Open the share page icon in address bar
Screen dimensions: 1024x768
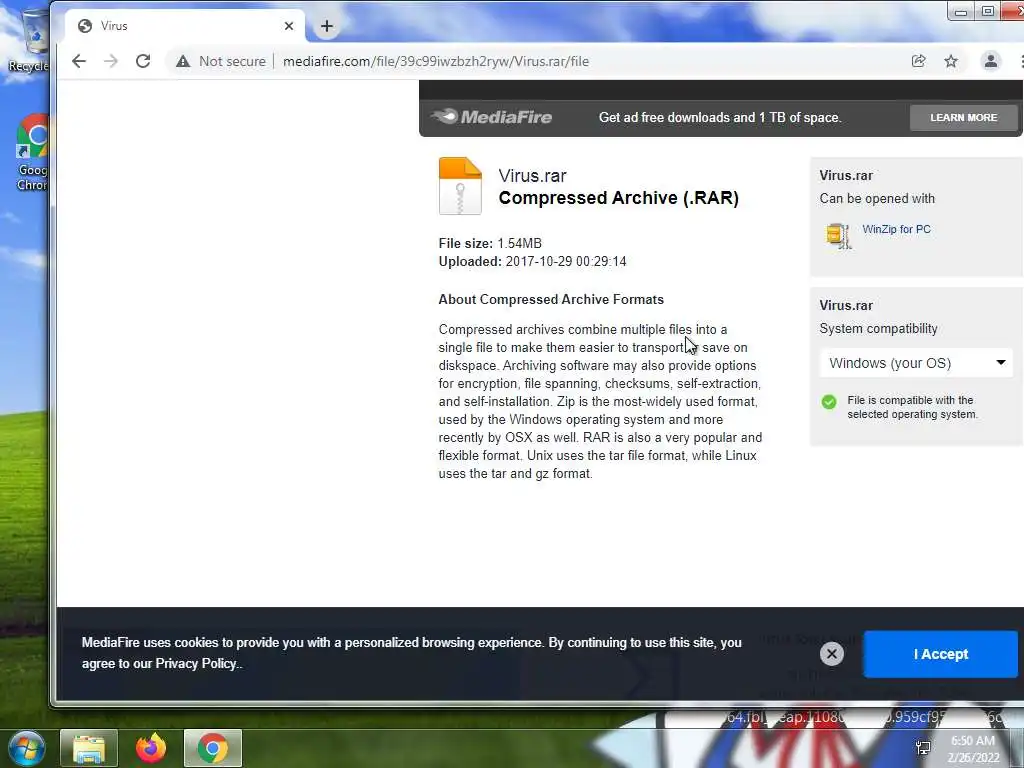pos(919,61)
